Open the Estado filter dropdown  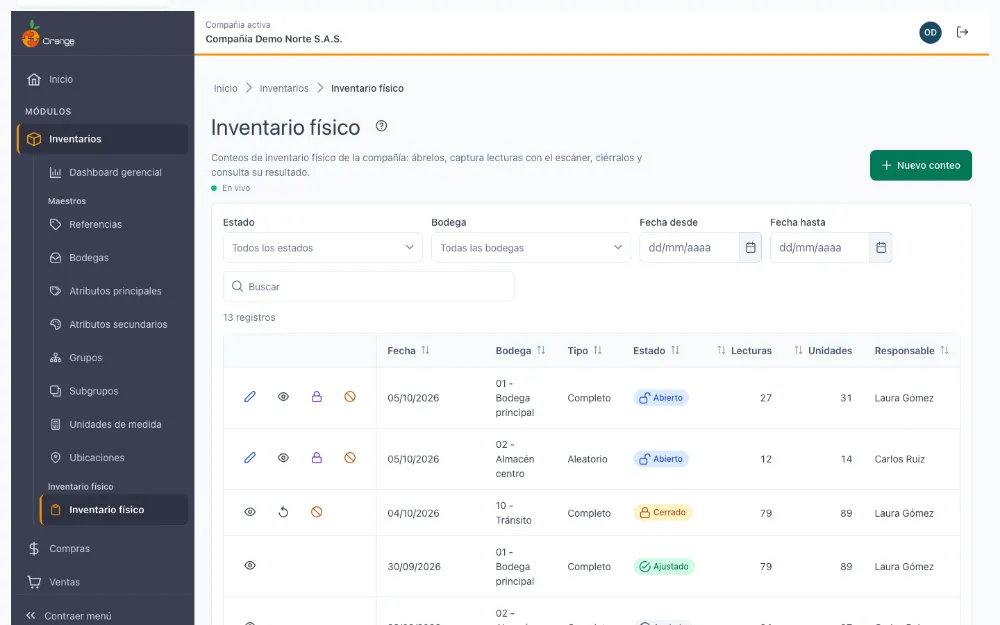(323, 247)
